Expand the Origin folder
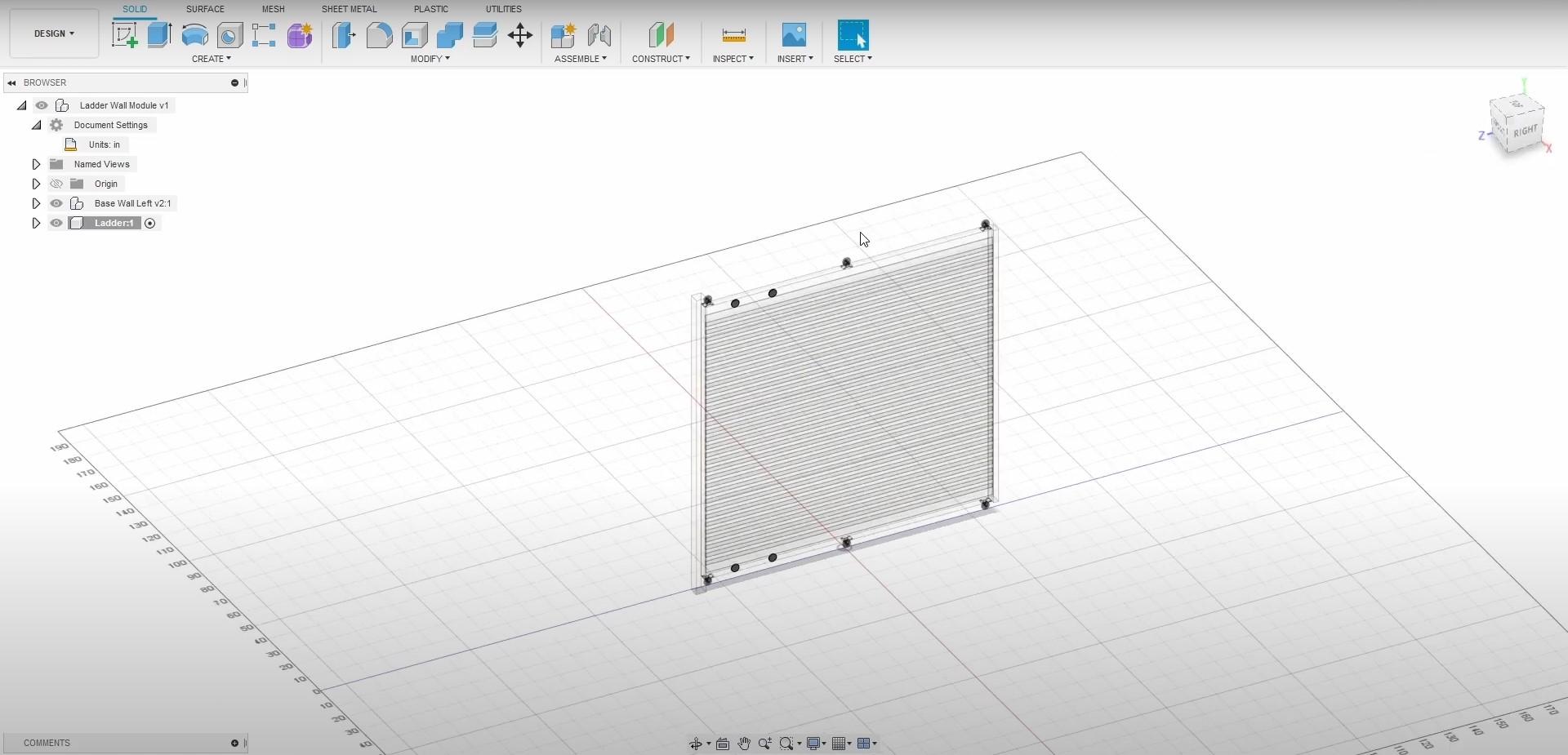 click(36, 184)
